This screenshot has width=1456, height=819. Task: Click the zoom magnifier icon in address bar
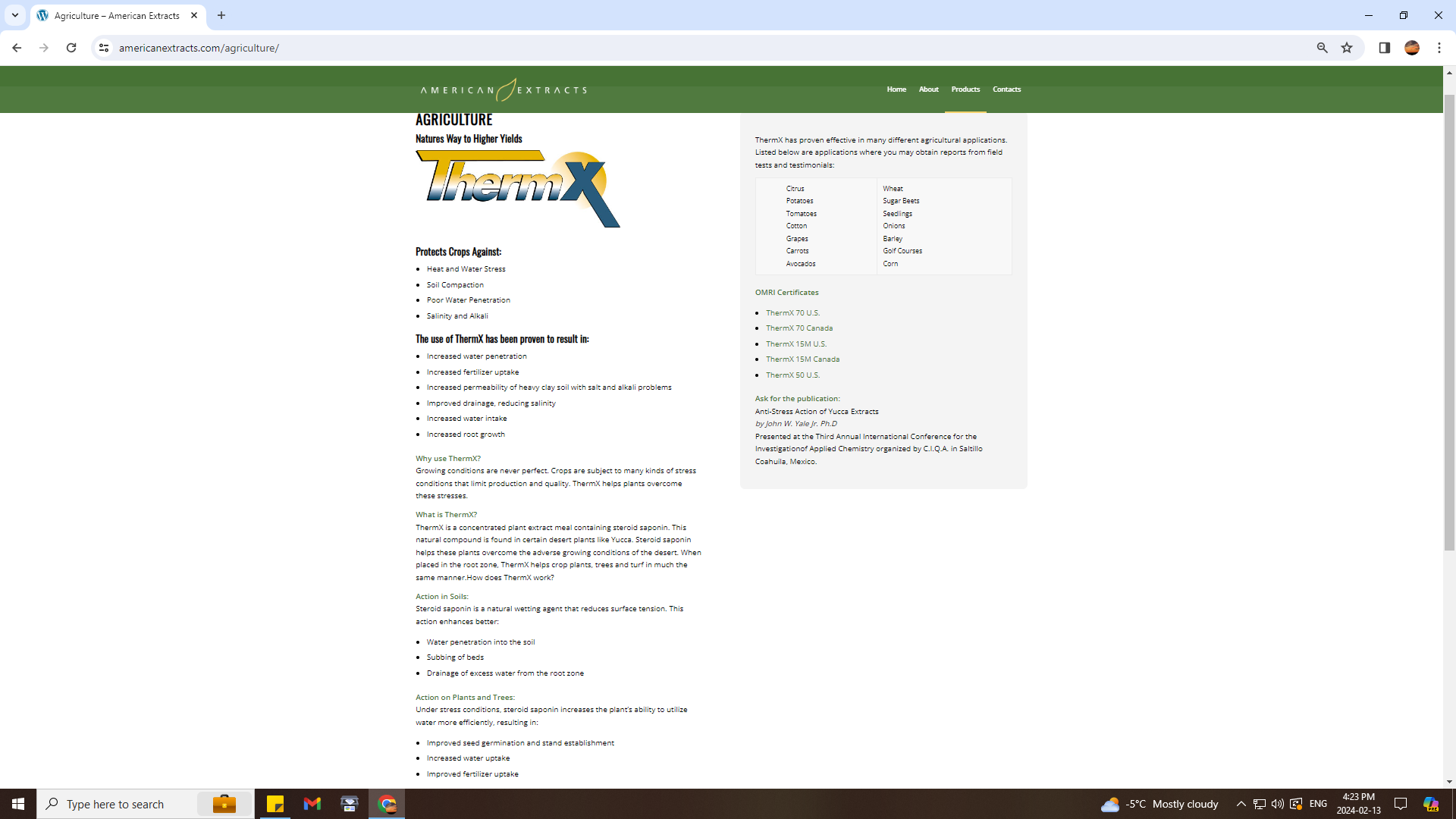click(x=1322, y=48)
